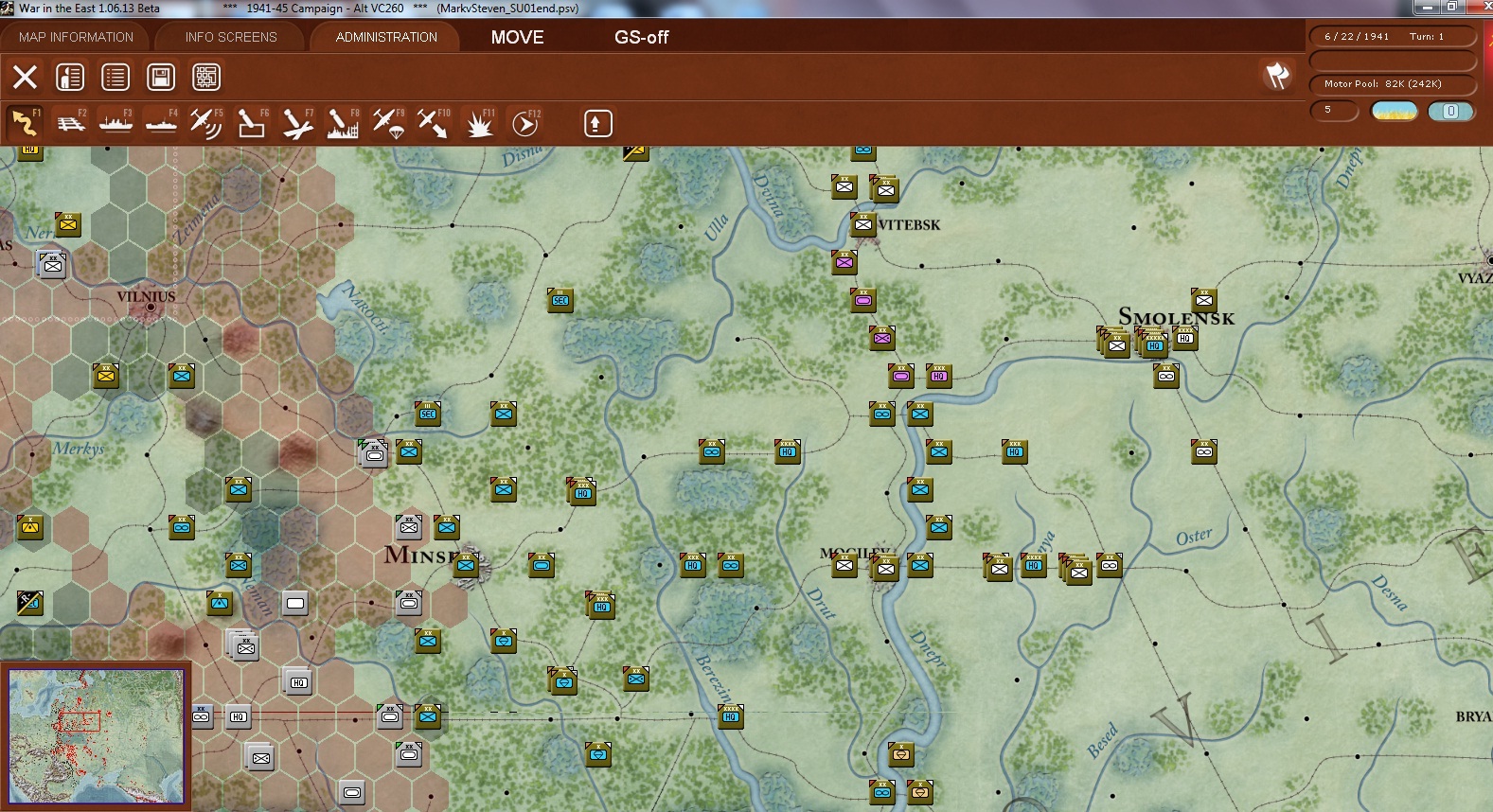1493x812 pixels.
Task: Open the person-and-list report icon
Action: (x=70, y=77)
